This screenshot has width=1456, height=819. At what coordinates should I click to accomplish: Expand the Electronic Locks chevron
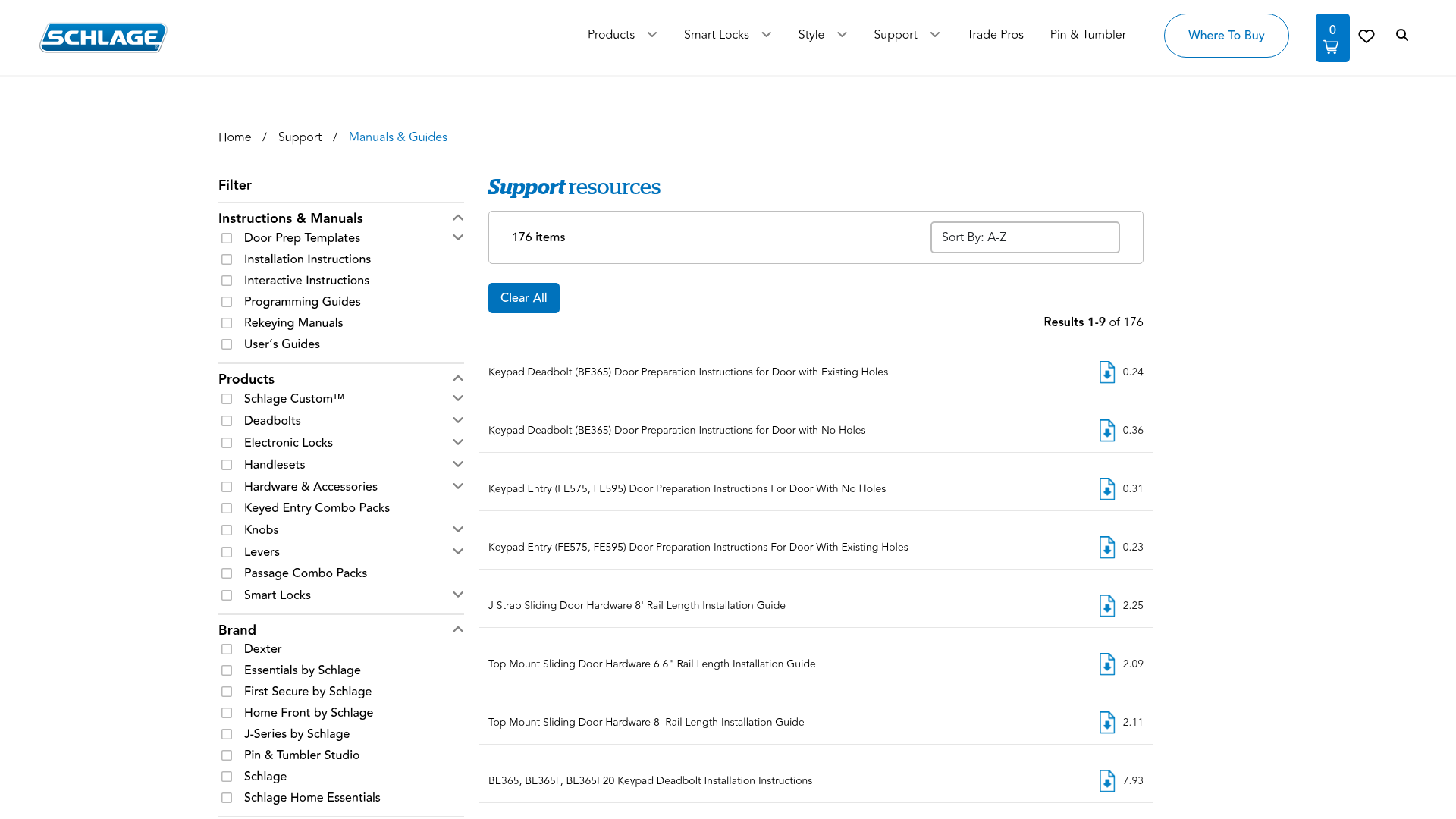pos(458,442)
